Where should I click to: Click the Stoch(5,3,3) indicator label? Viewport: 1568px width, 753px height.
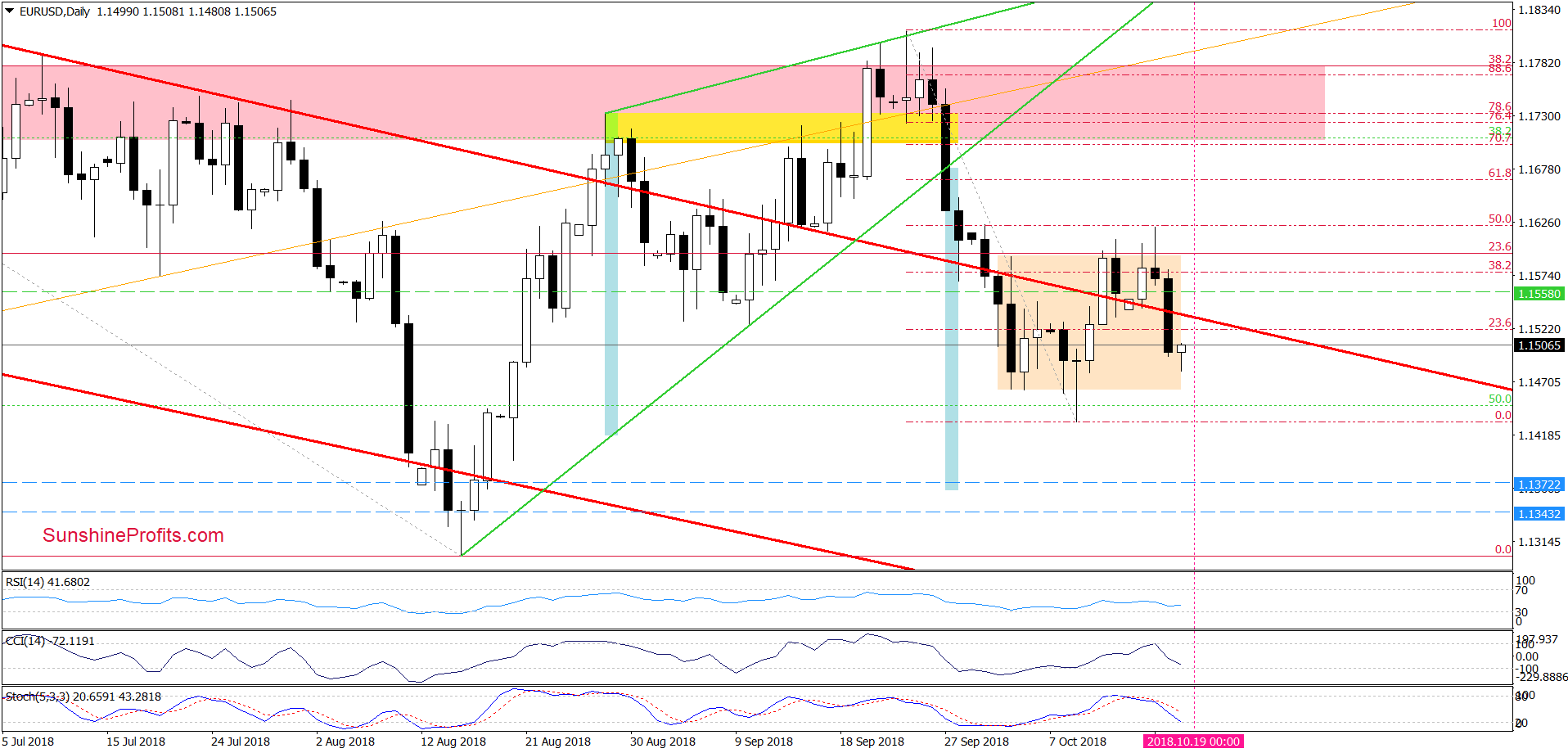pyautogui.click(x=83, y=697)
